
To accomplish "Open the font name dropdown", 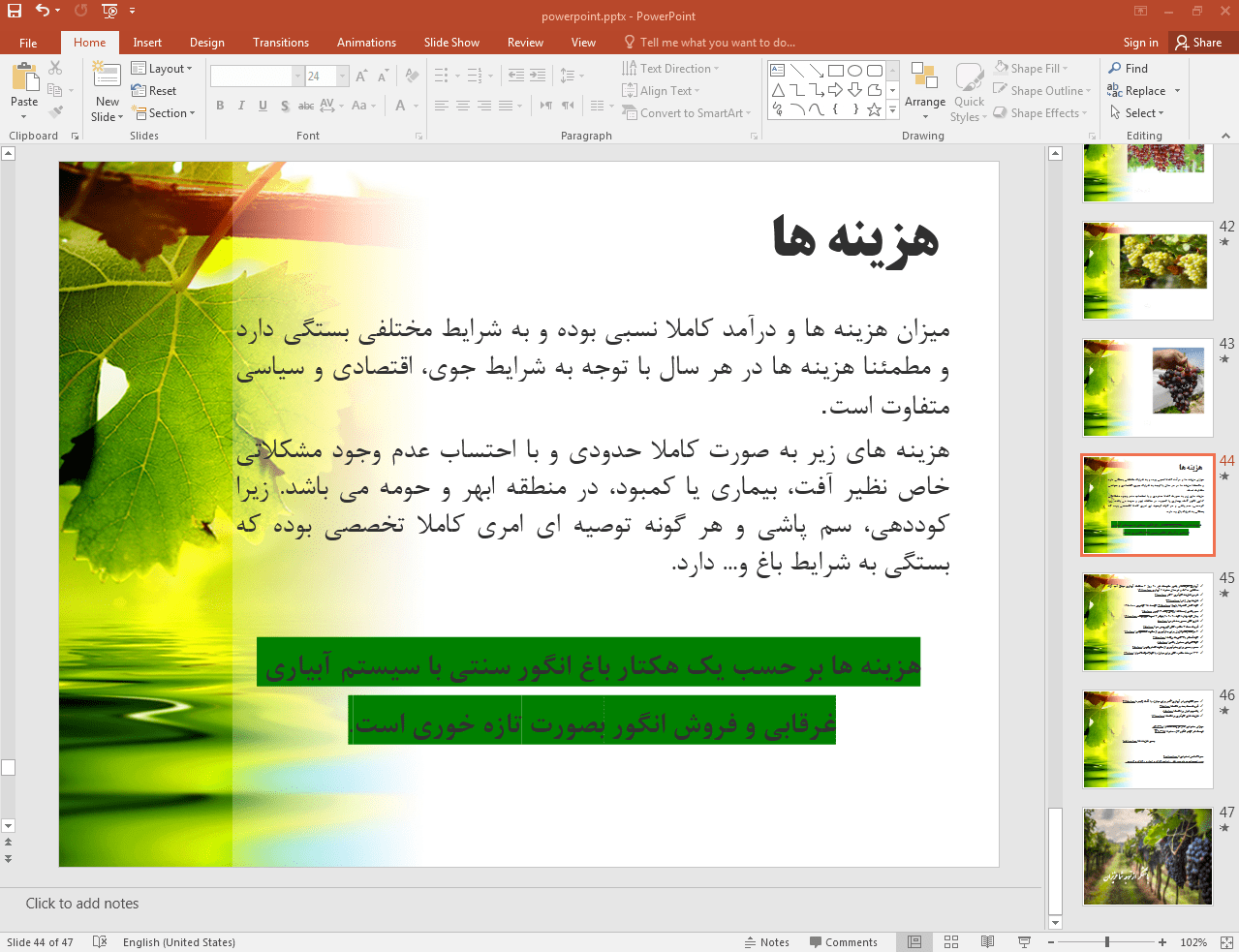I will [x=297, y=76].
